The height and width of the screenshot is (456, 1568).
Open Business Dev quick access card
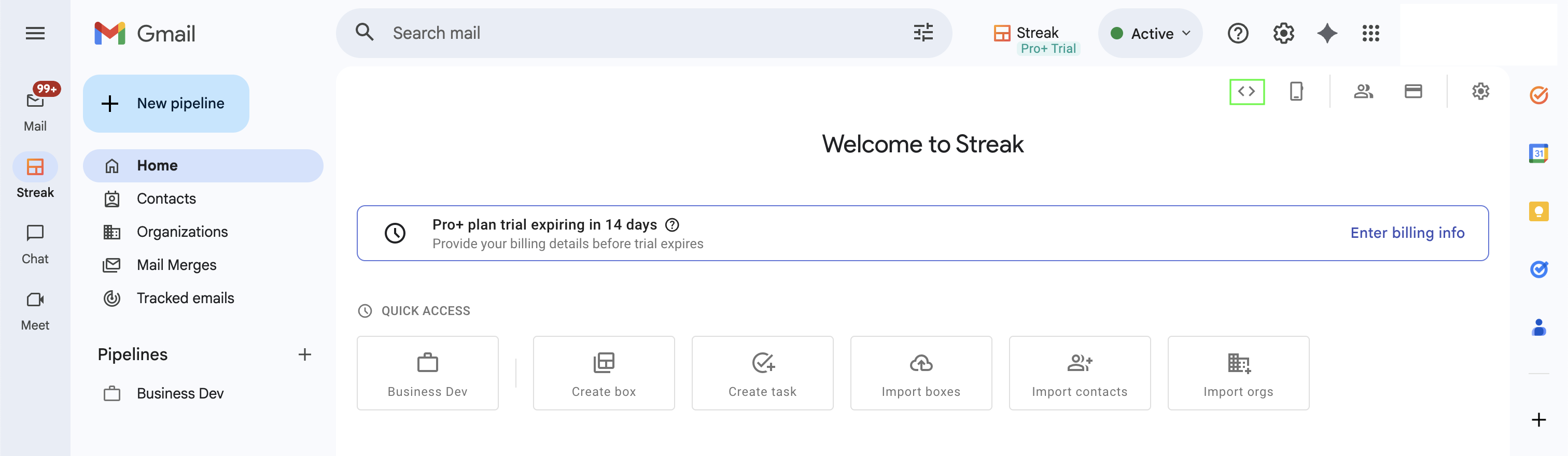[427, 373]
